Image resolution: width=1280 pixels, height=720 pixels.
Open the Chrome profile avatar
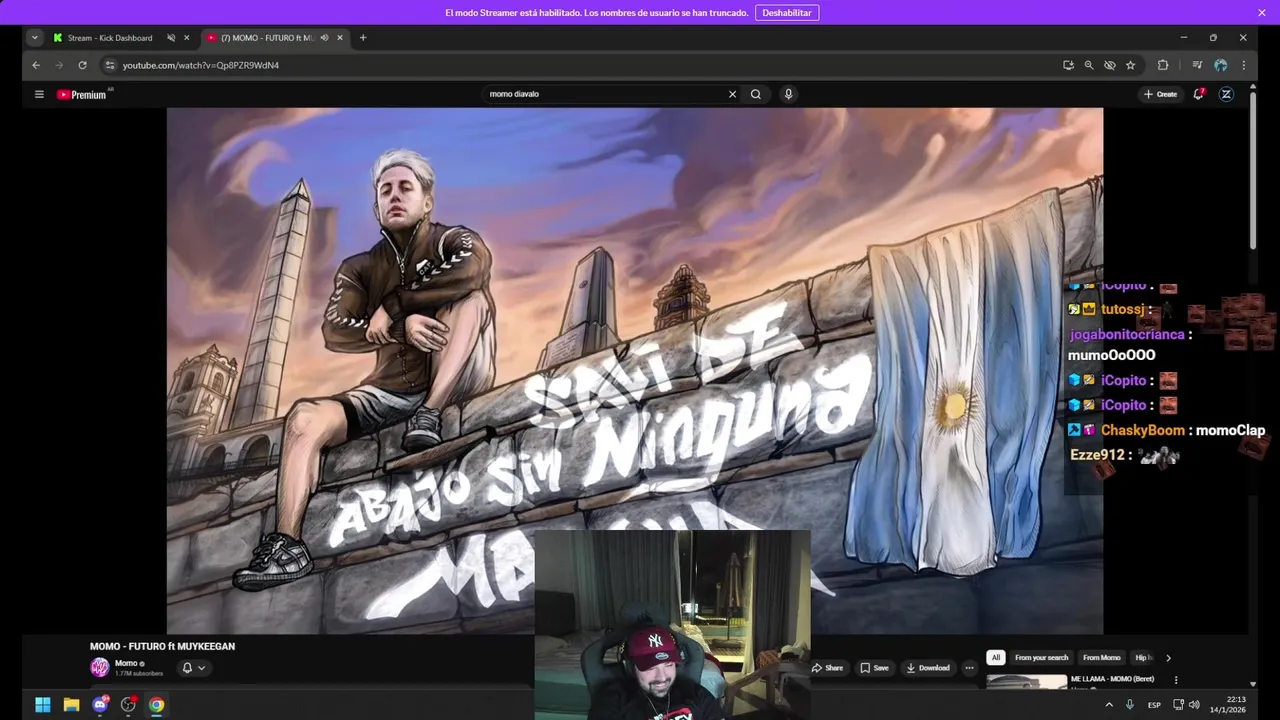coord(1221,65)
